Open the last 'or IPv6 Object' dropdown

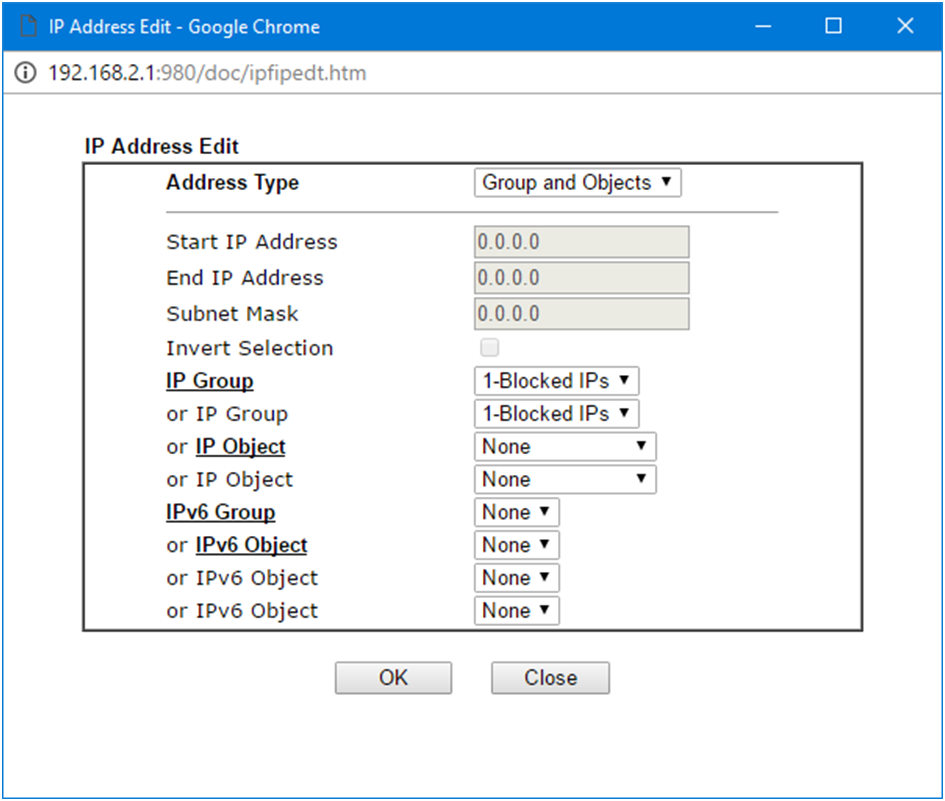tap(516, 611)
